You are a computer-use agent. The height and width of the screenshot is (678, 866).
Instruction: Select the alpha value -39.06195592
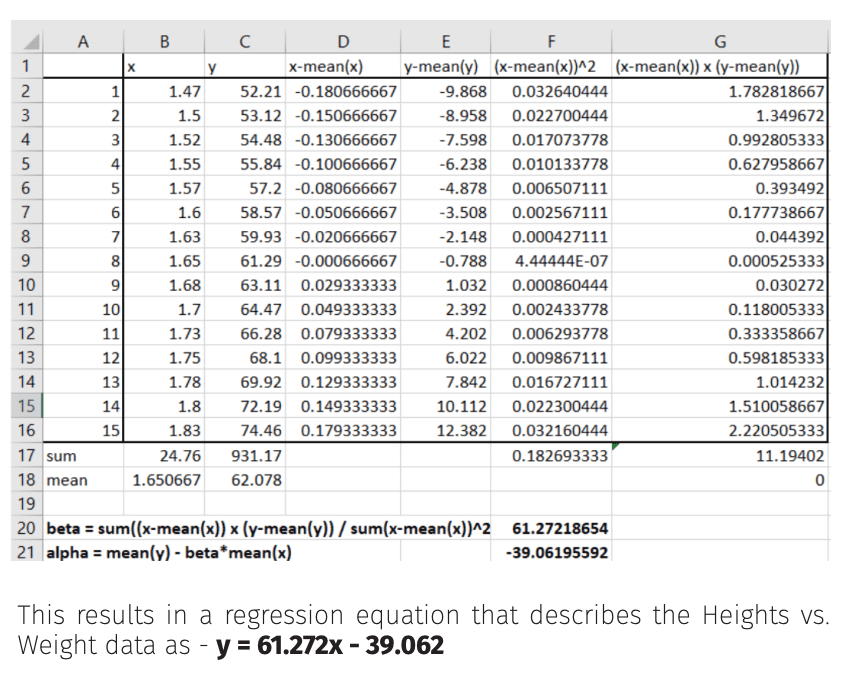(x=551, y=552)
